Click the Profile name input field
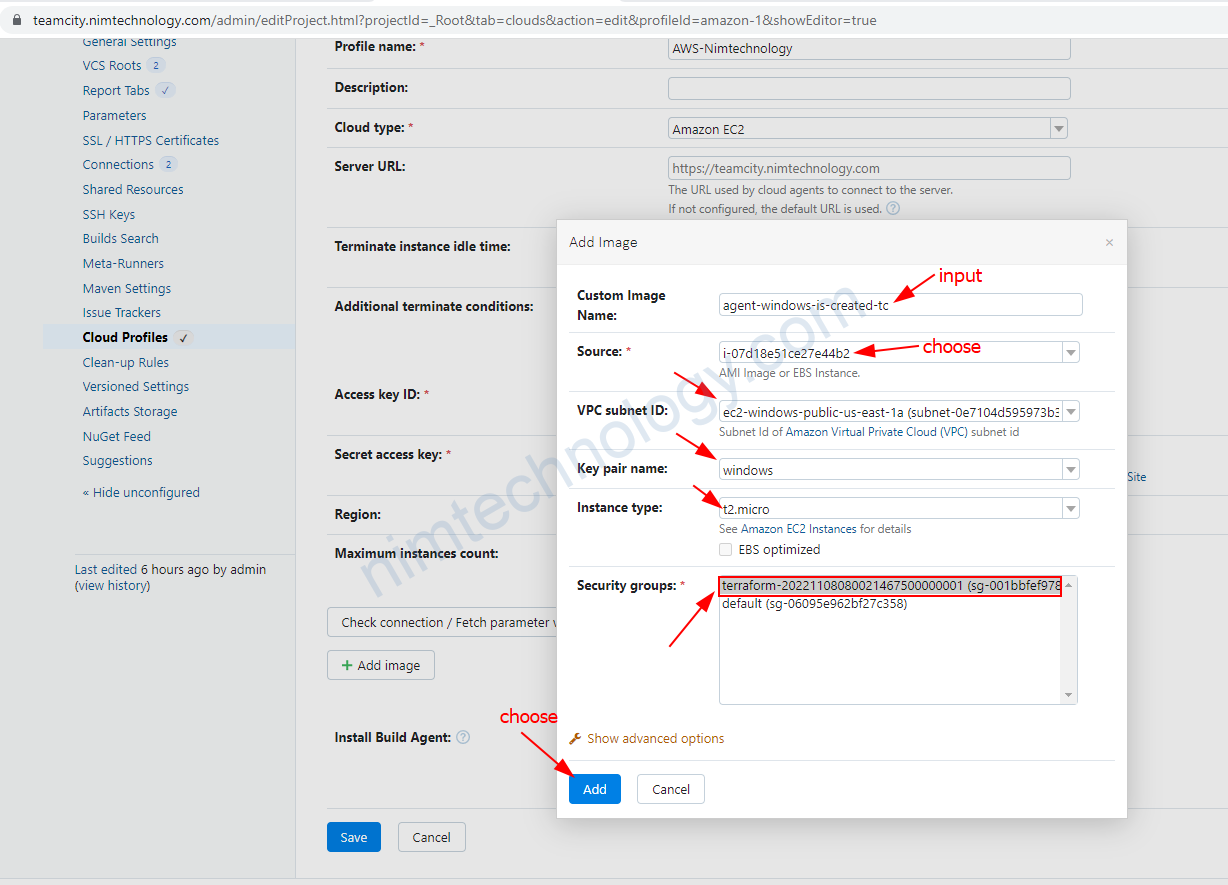The width and height of the screenshot is (1228, 885). coord(869,48)
